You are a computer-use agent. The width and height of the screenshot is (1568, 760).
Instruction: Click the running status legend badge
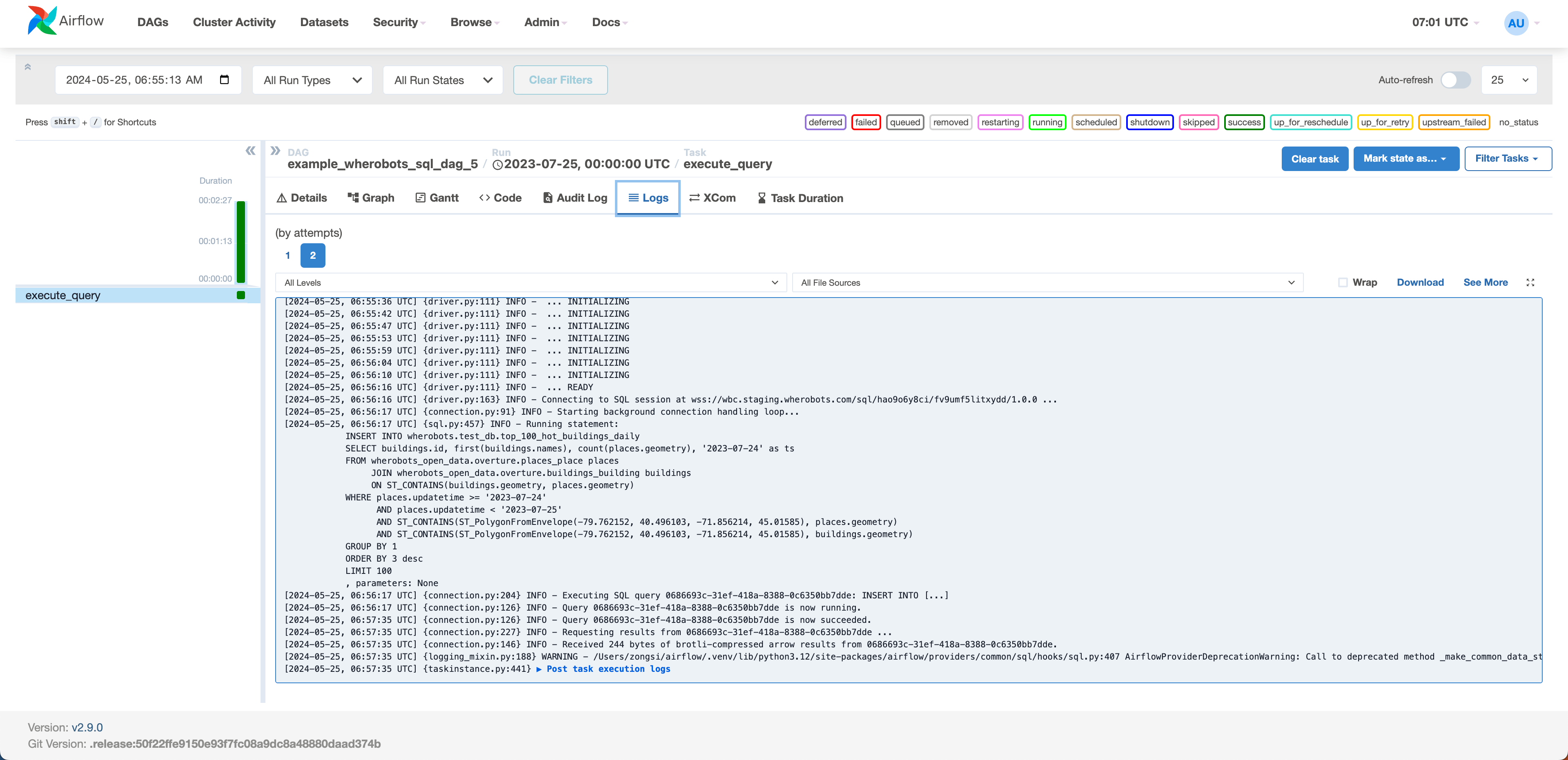coord(1047,122)
